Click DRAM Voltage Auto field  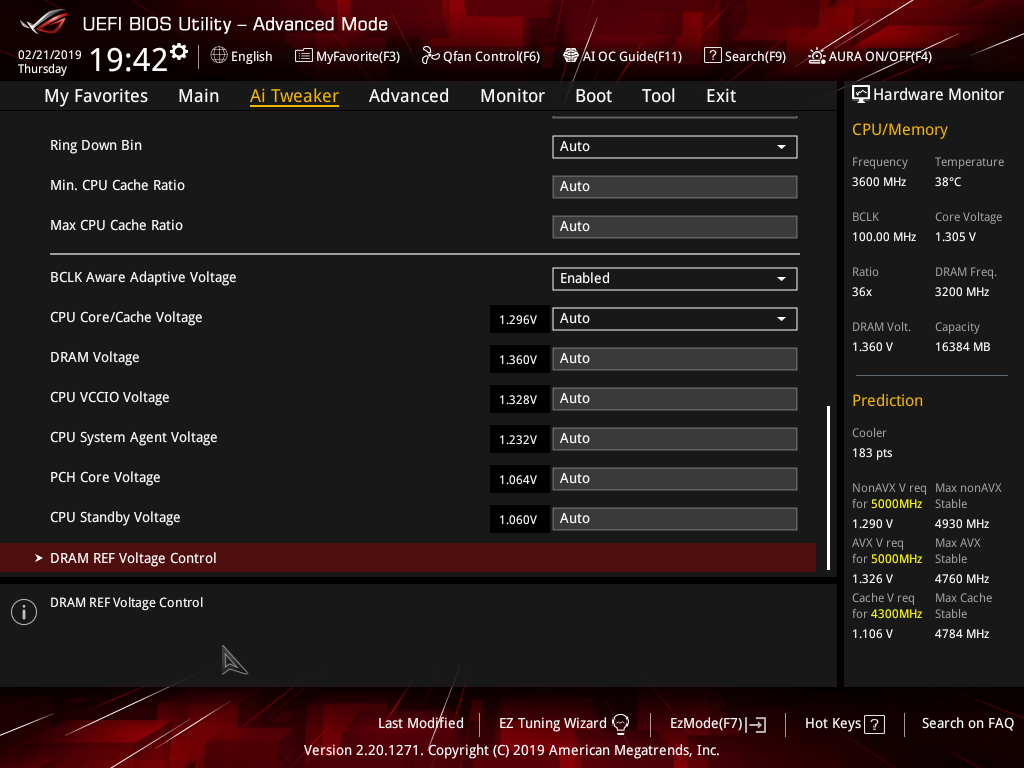pyautogui.click(x=675, y=359)
